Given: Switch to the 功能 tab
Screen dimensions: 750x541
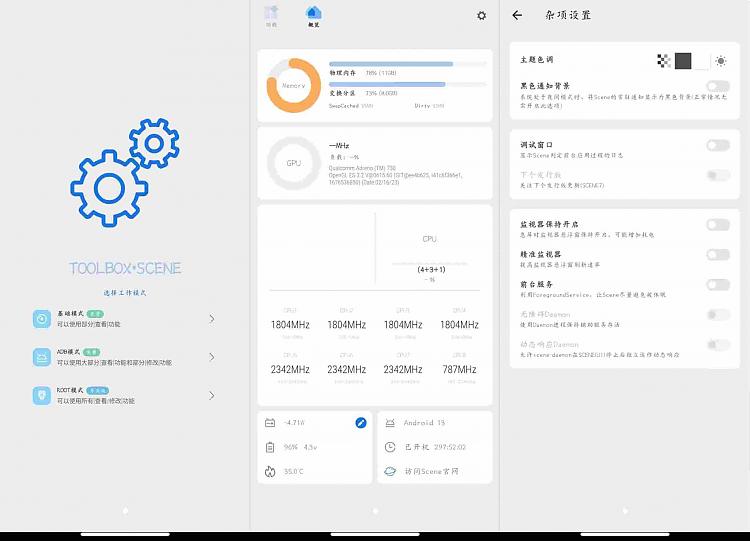Looking at the screenshot, I should pyautogui.click(x=270, y=16).
